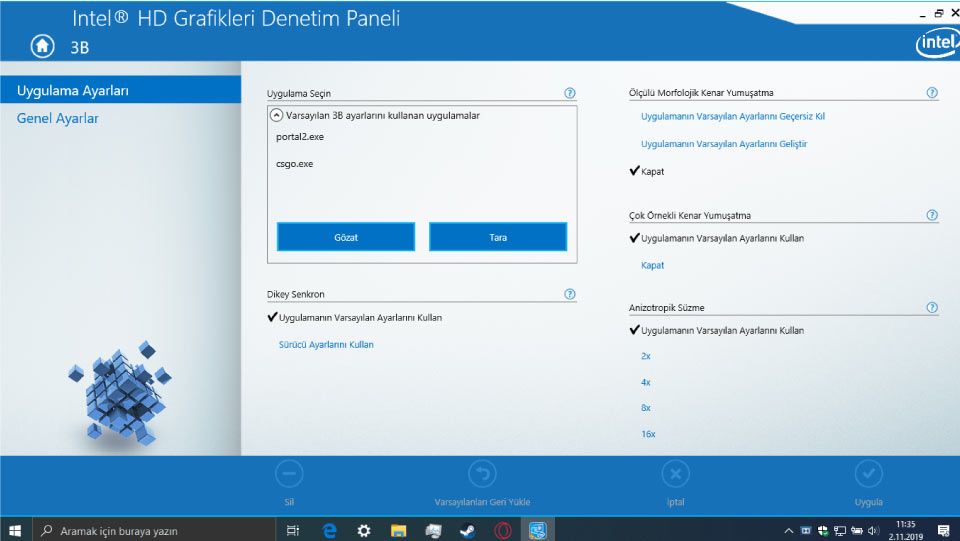
Task: Set anisotropic filtering to 4x
Action: (x=645, y=382)
